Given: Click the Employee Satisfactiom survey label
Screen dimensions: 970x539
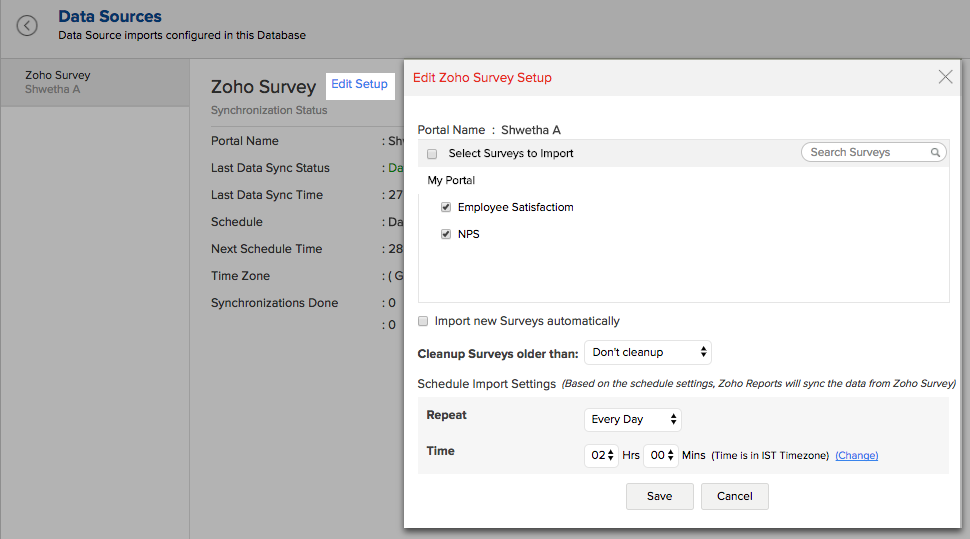Looking at the screenshot, I should coord(515,207).
